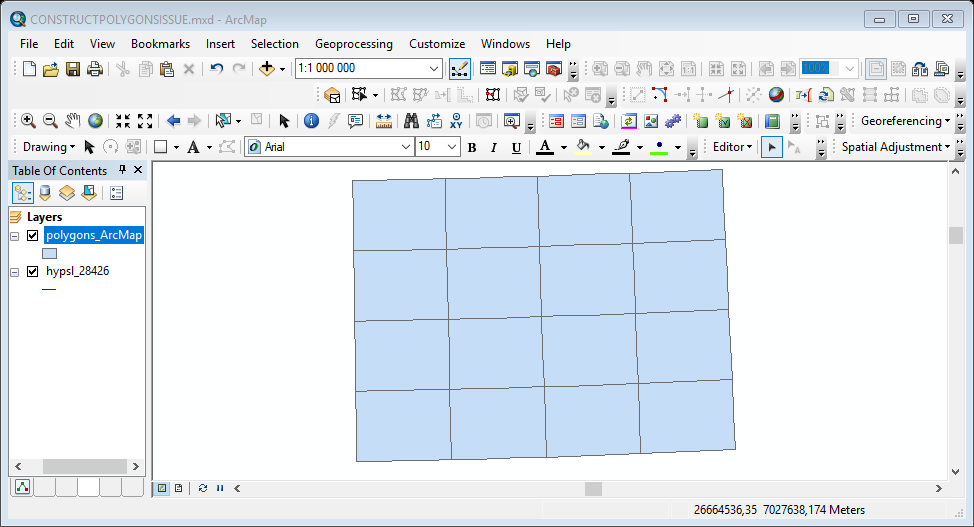This screenshot has width=974, height=527.
Task: Open the Windows menu
Action: [505, 44]
